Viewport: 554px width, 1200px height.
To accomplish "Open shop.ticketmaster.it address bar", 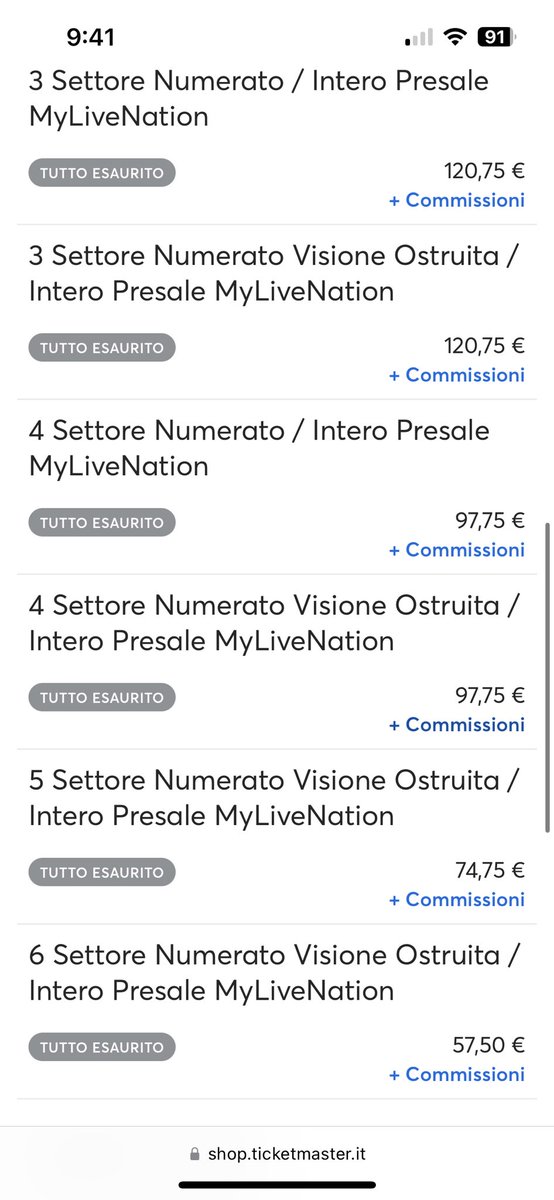I will (x=277, y=1154).
